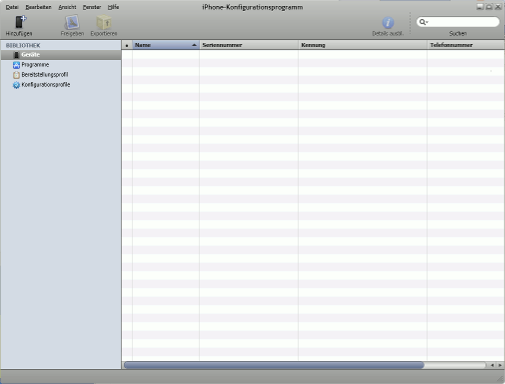Click the Freigeben toolbar icon
The width and height of the screenshot is (505, 384).
click(x=72, y=23)
